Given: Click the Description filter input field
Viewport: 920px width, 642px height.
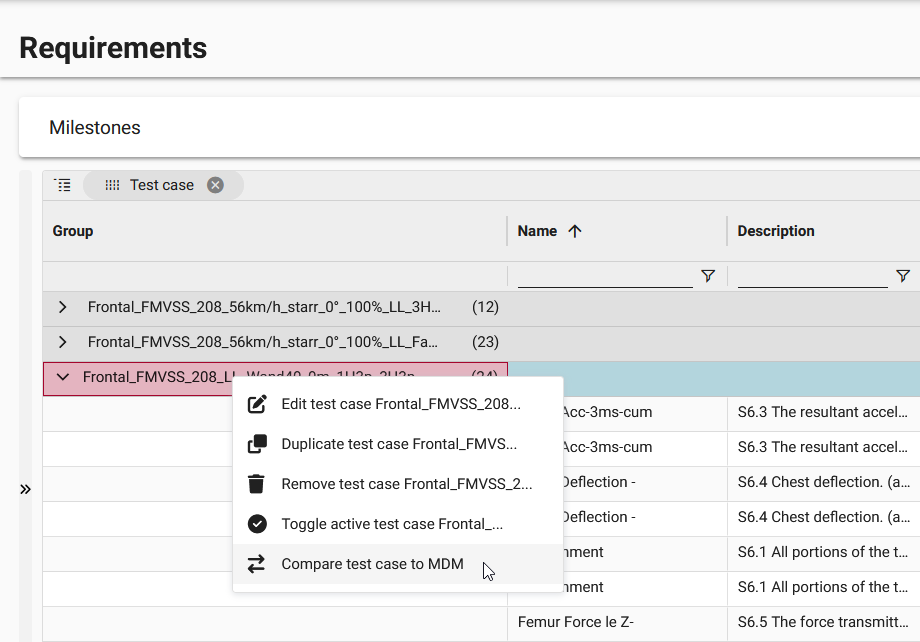Looking at the screenshot, I should (x=813, y=276).
